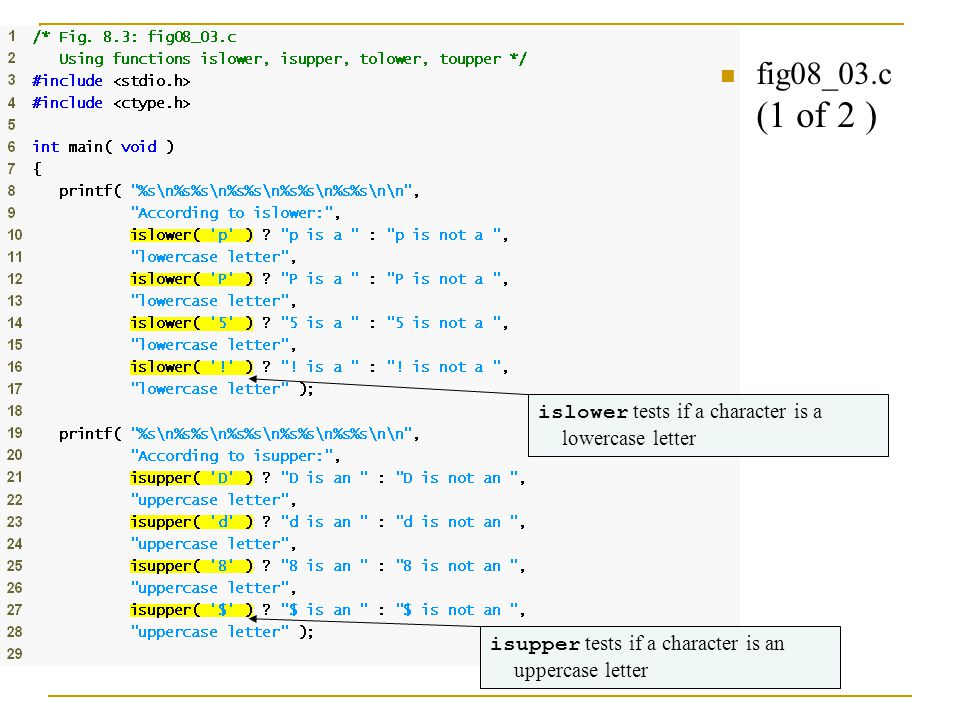Click the string "8 is not an "
Screen dimensions: 960x720
point(457,566)
